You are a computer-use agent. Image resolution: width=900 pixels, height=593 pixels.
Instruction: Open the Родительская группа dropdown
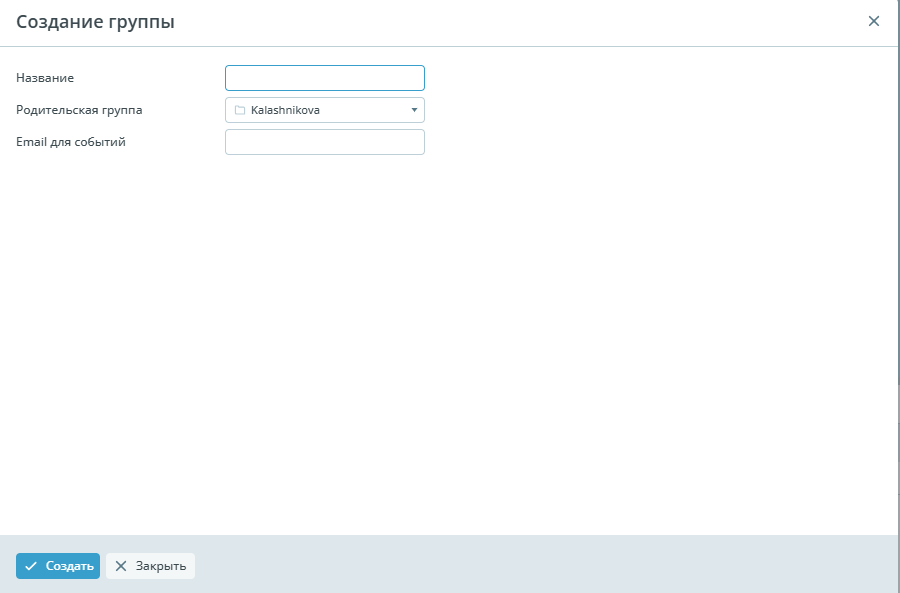324,110
